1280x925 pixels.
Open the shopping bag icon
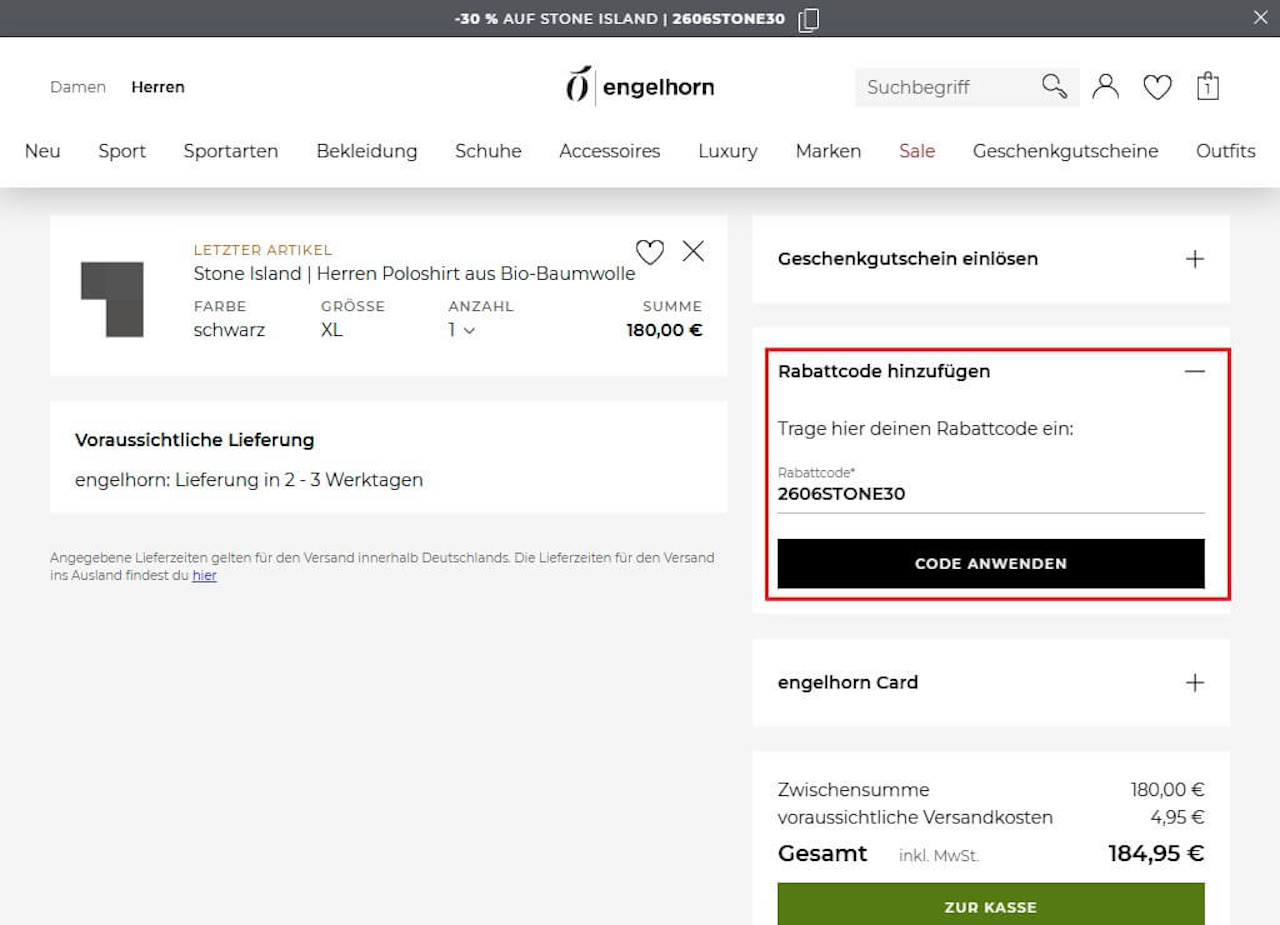pos(1207,87)
